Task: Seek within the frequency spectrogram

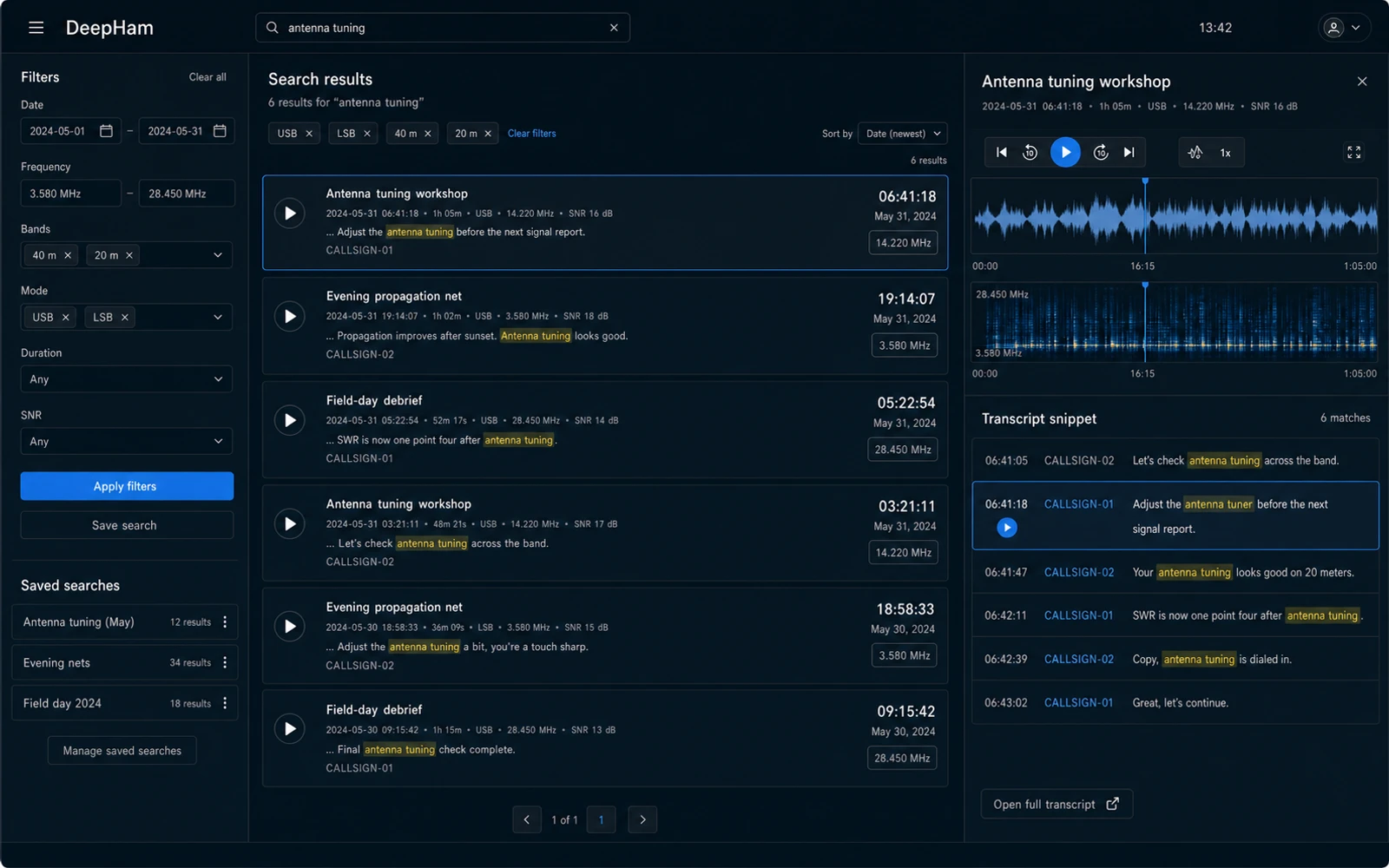Action: coord(1175,323)
